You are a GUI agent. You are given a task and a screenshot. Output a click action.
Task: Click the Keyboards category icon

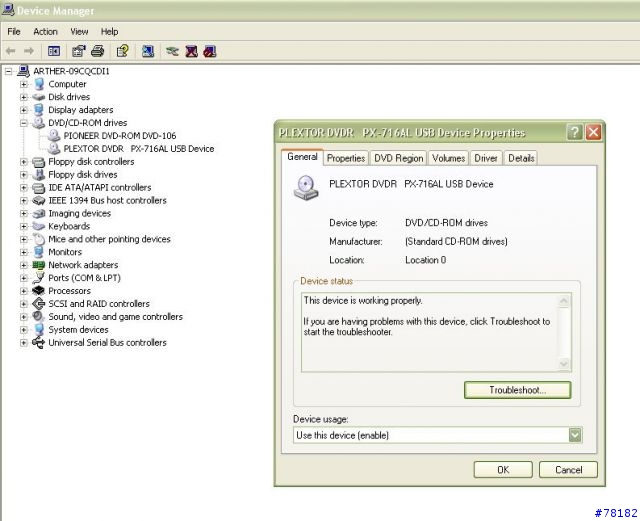pos(39,226)
